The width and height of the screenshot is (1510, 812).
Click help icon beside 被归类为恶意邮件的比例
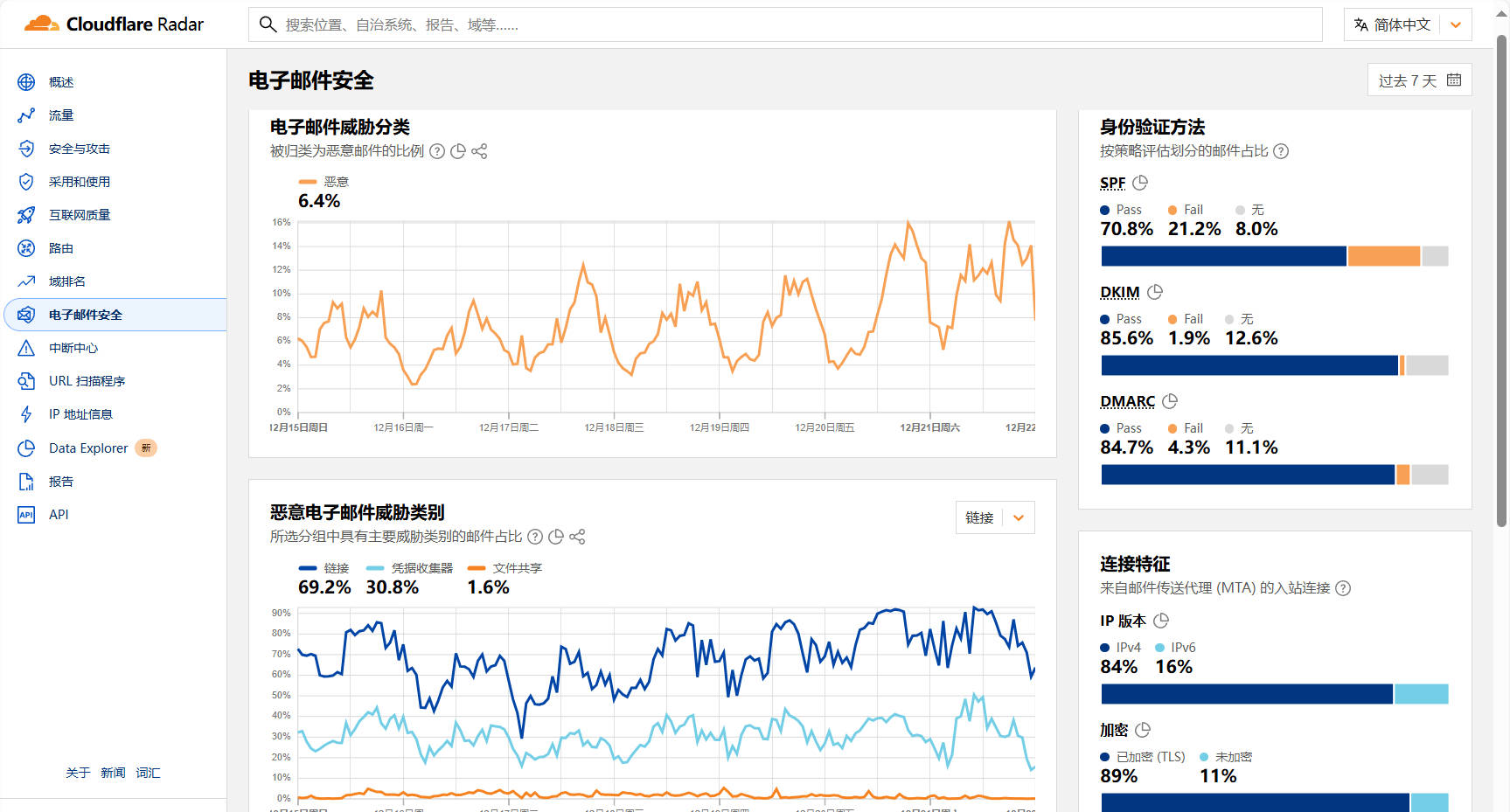point(437,151)
